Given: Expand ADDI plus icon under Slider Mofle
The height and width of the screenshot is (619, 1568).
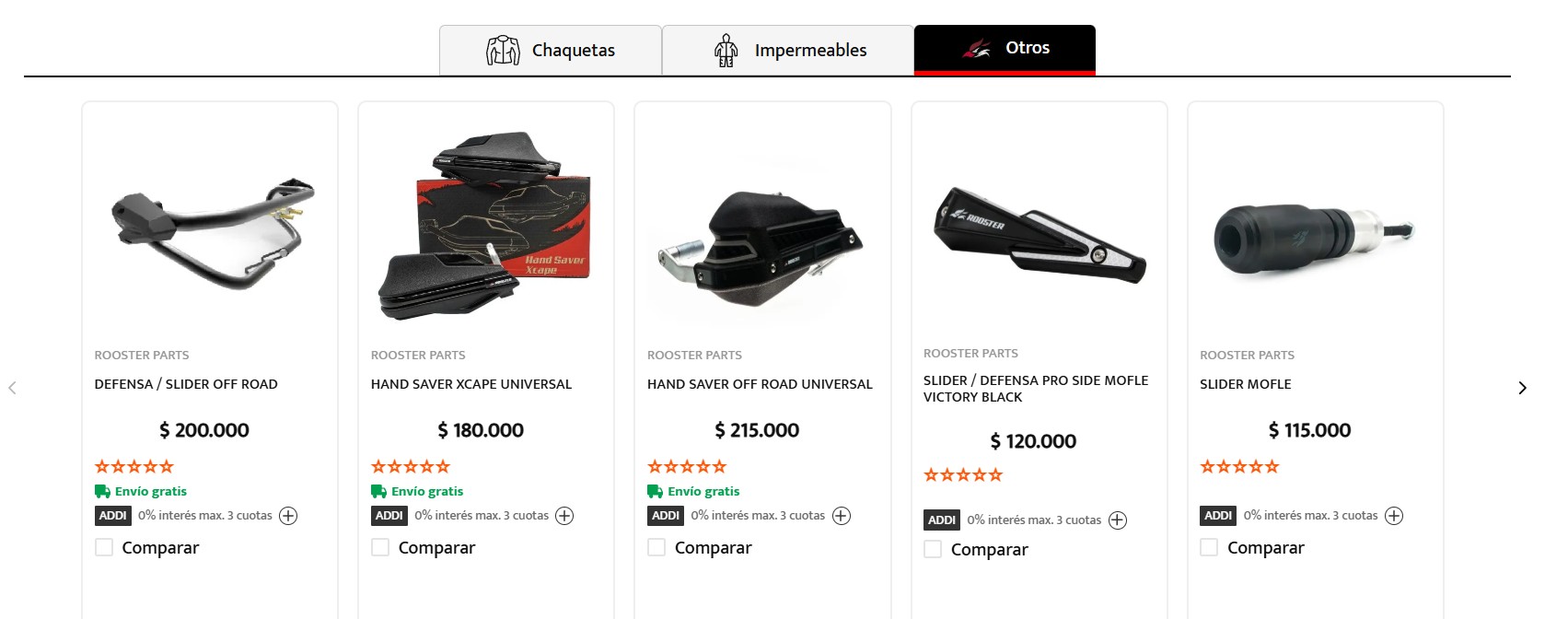Looking at the screenshot, I should click(1394, 516).
